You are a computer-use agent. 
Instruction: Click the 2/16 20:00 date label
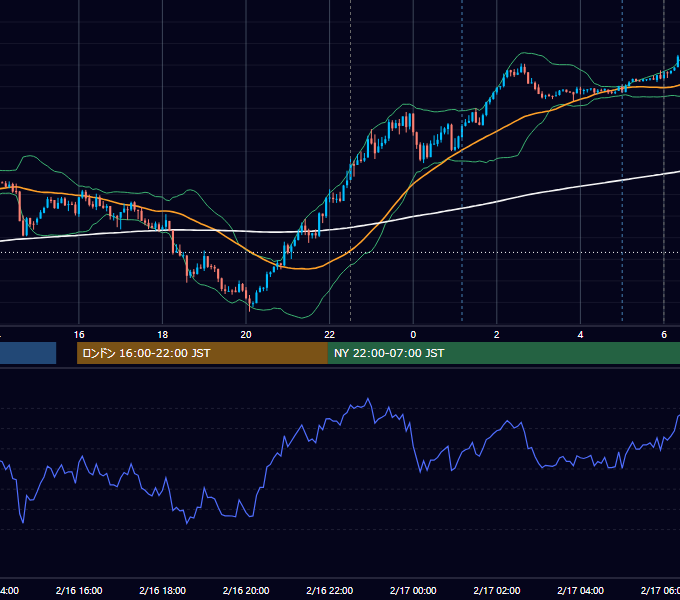click(x=246, y=590)
